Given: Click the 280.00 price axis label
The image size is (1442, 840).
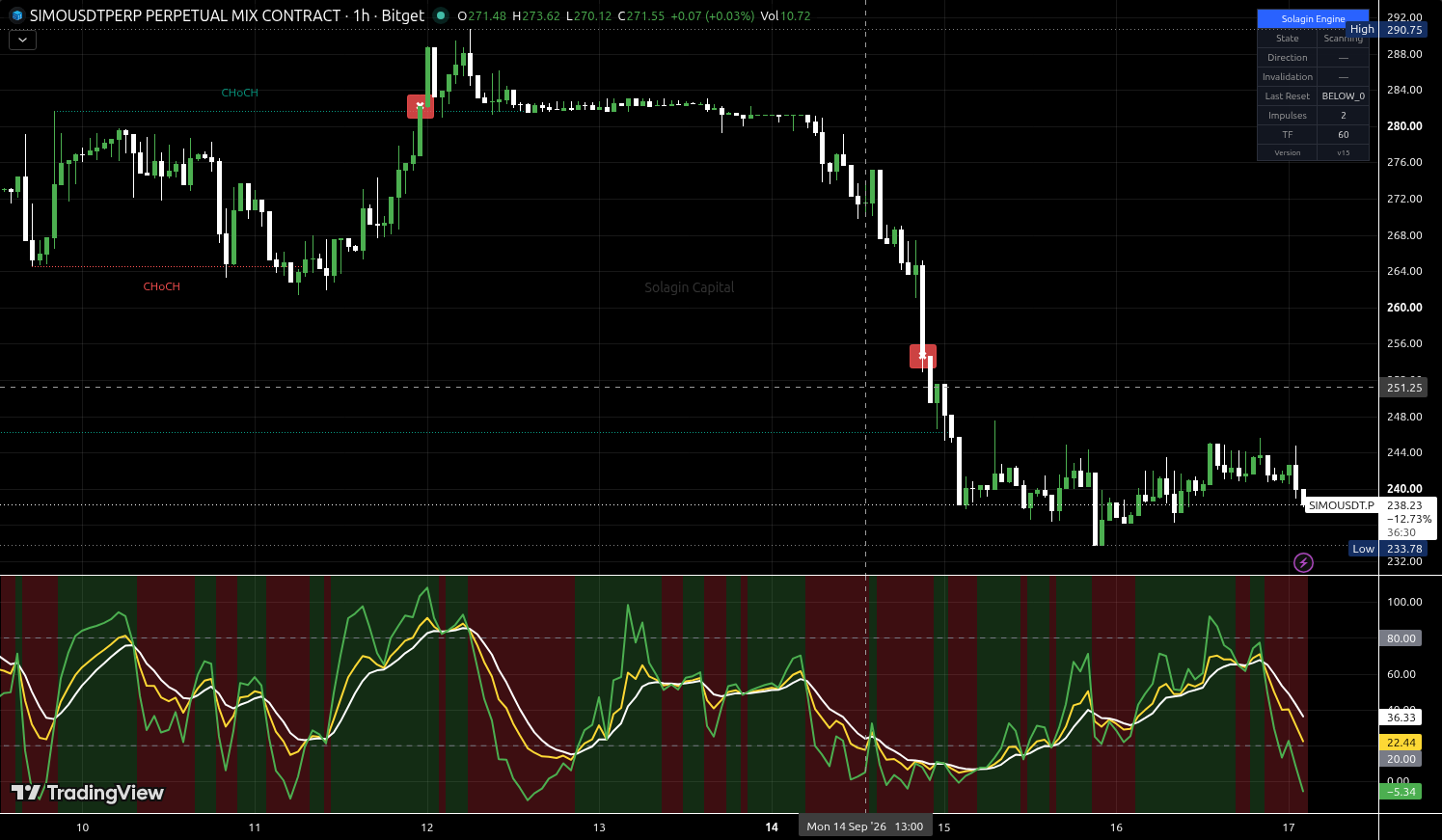Looking at the screenshot, I should (1403, 126).
